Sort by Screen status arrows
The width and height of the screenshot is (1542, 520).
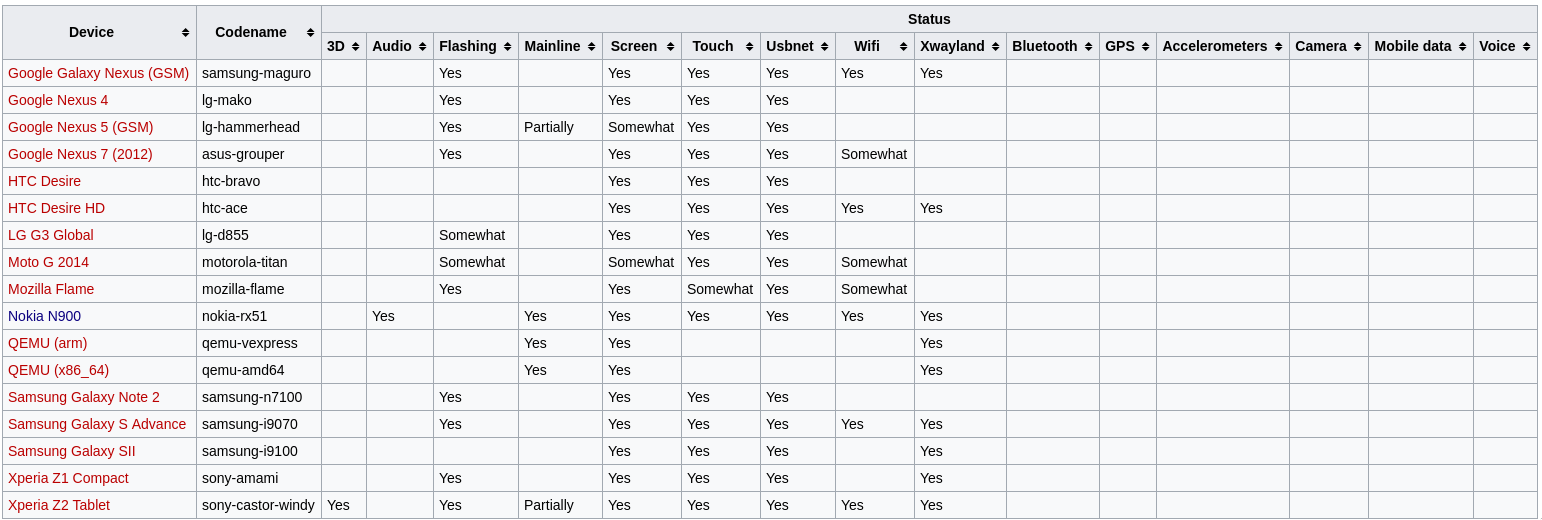click(670, 46)
